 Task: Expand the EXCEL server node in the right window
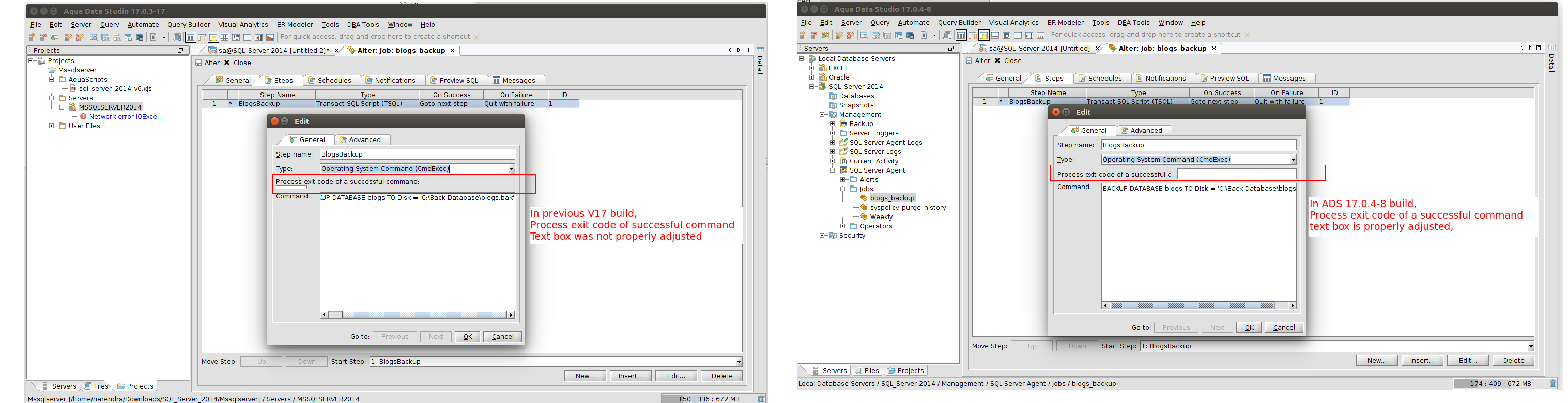coord(812,68)
